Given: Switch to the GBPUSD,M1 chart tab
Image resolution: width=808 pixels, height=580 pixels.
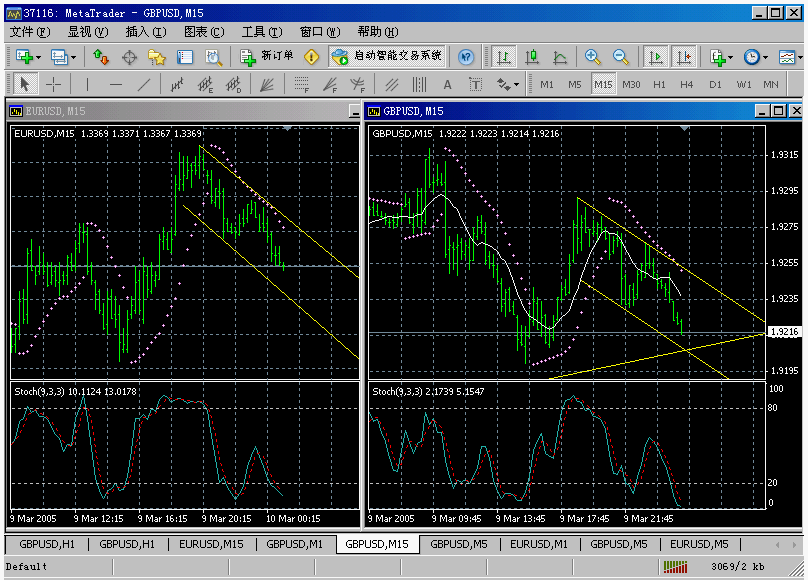Looking at the screenshot, I should click(294, 544).
